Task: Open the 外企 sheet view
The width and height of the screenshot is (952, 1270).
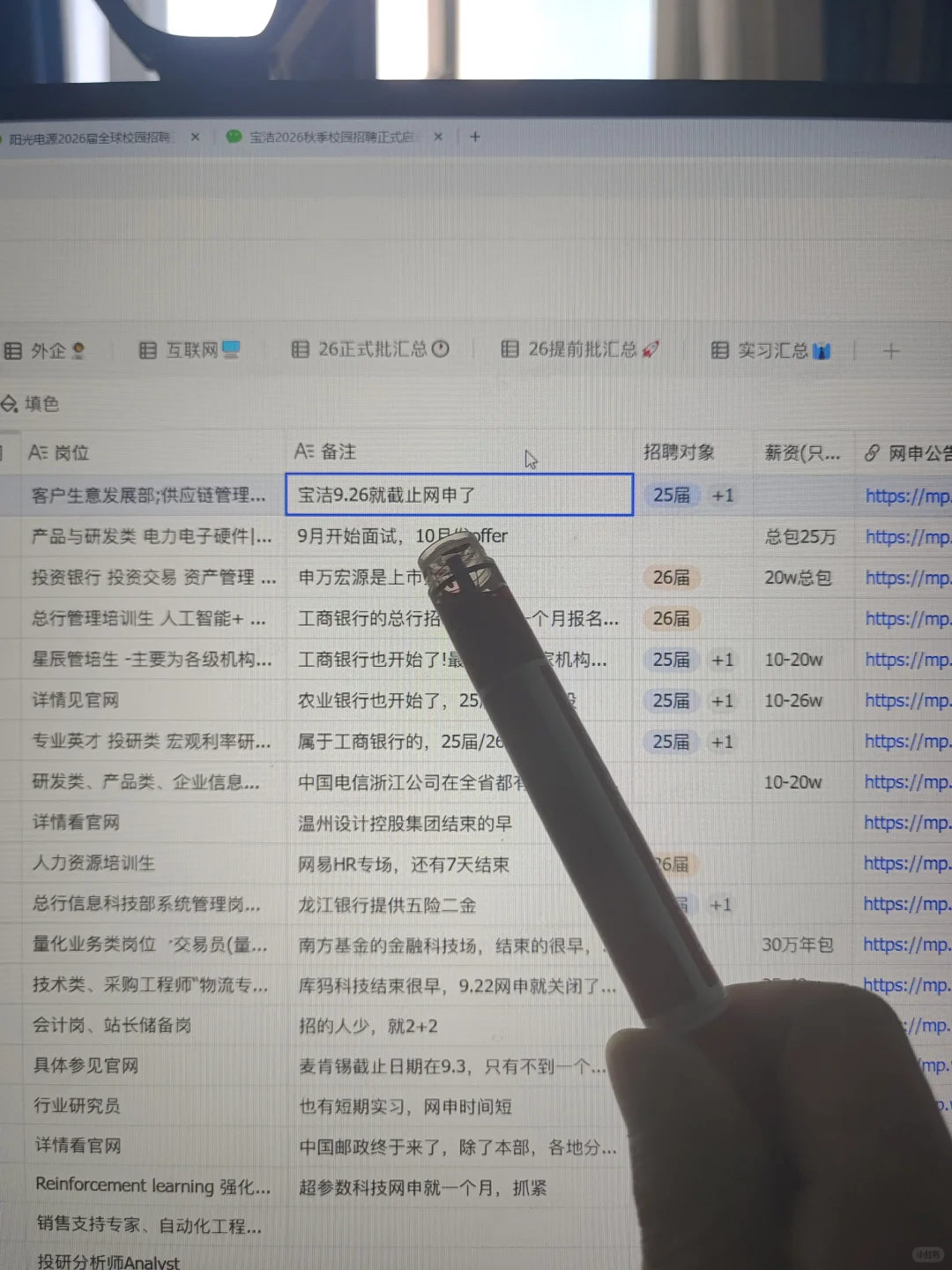Action: [x=44, y=351]
